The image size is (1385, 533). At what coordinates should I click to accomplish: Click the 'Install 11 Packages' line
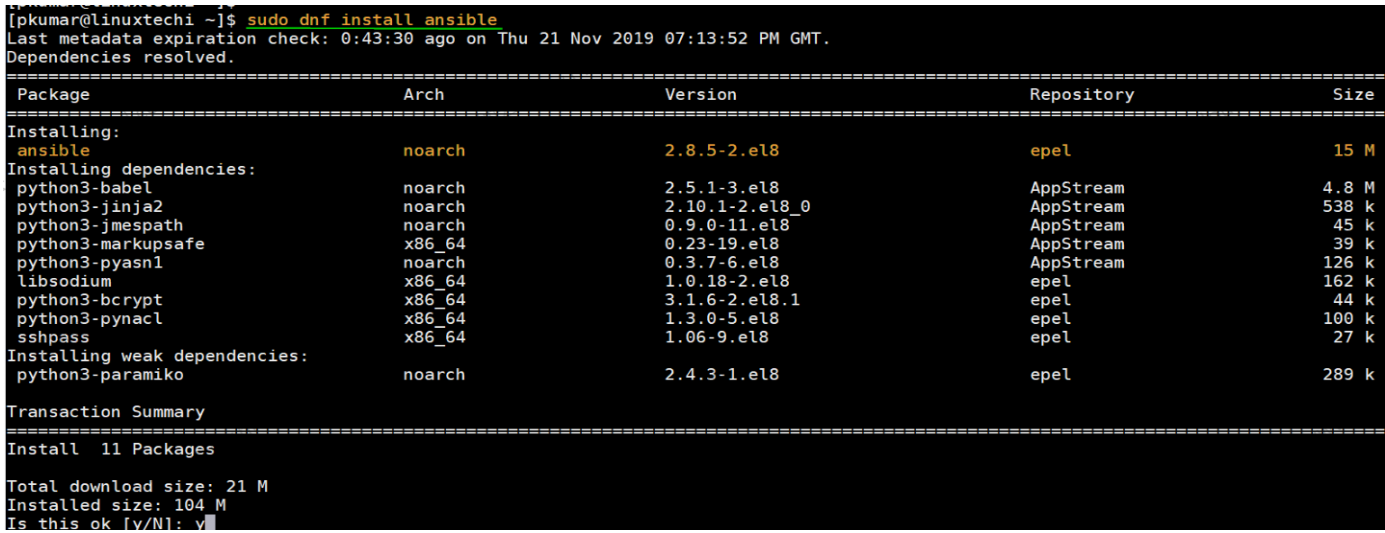tap(110, 449)
